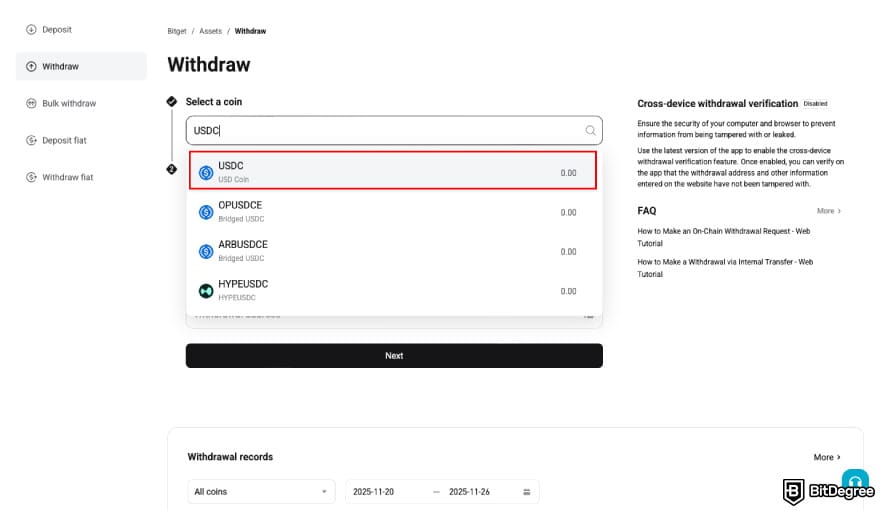This screenshot has height=511, width=880.
Task: Select Withdraw in the sidebar menu
Action: [81, 66]
